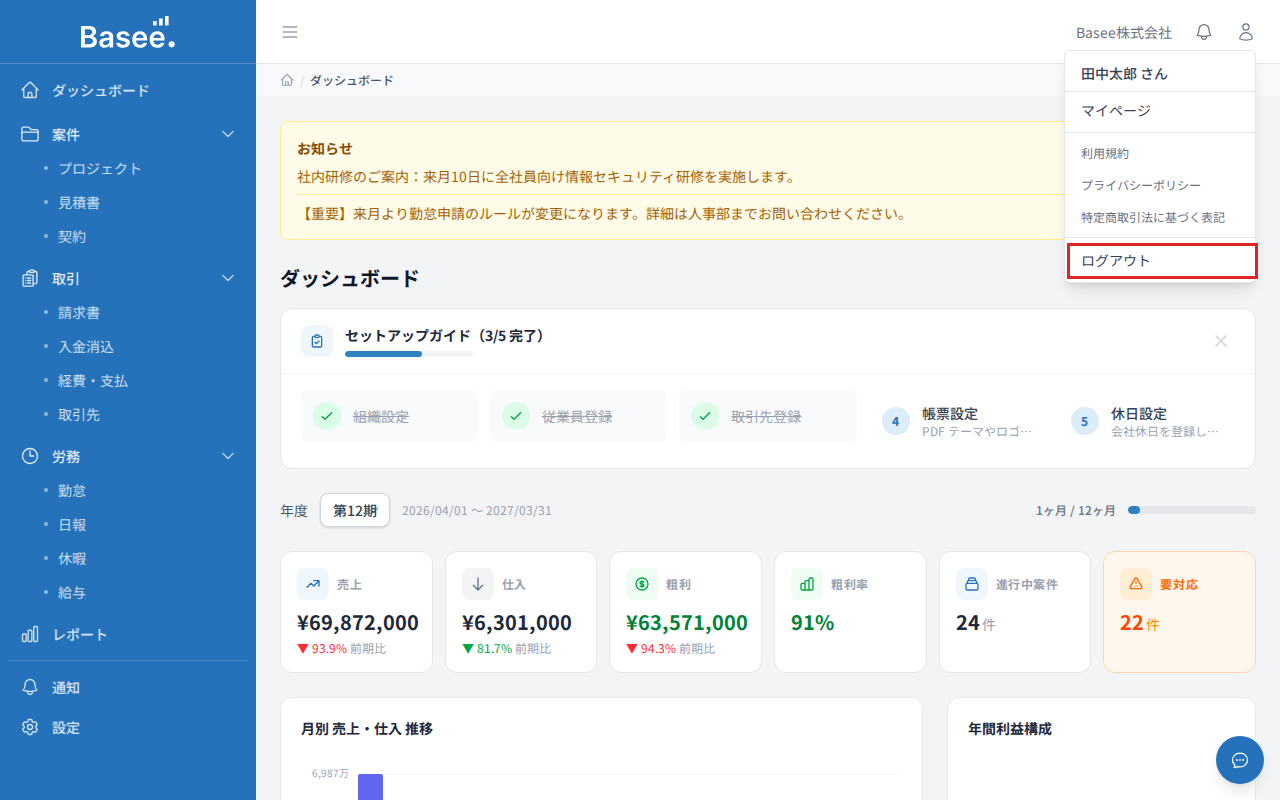Viewport: 1280px width, 800px height.
Task: Open the chat support bubble
Action: pyautogui.click(x=1240, y=760)
